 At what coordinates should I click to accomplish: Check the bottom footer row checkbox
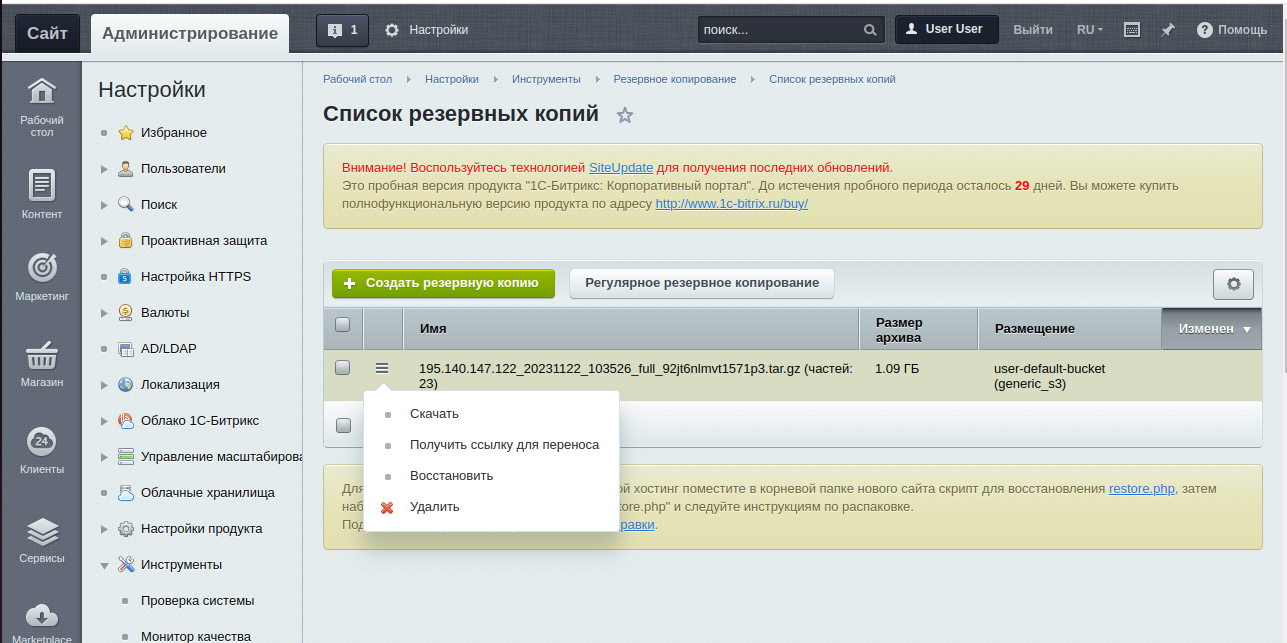(x=343, y=425)
